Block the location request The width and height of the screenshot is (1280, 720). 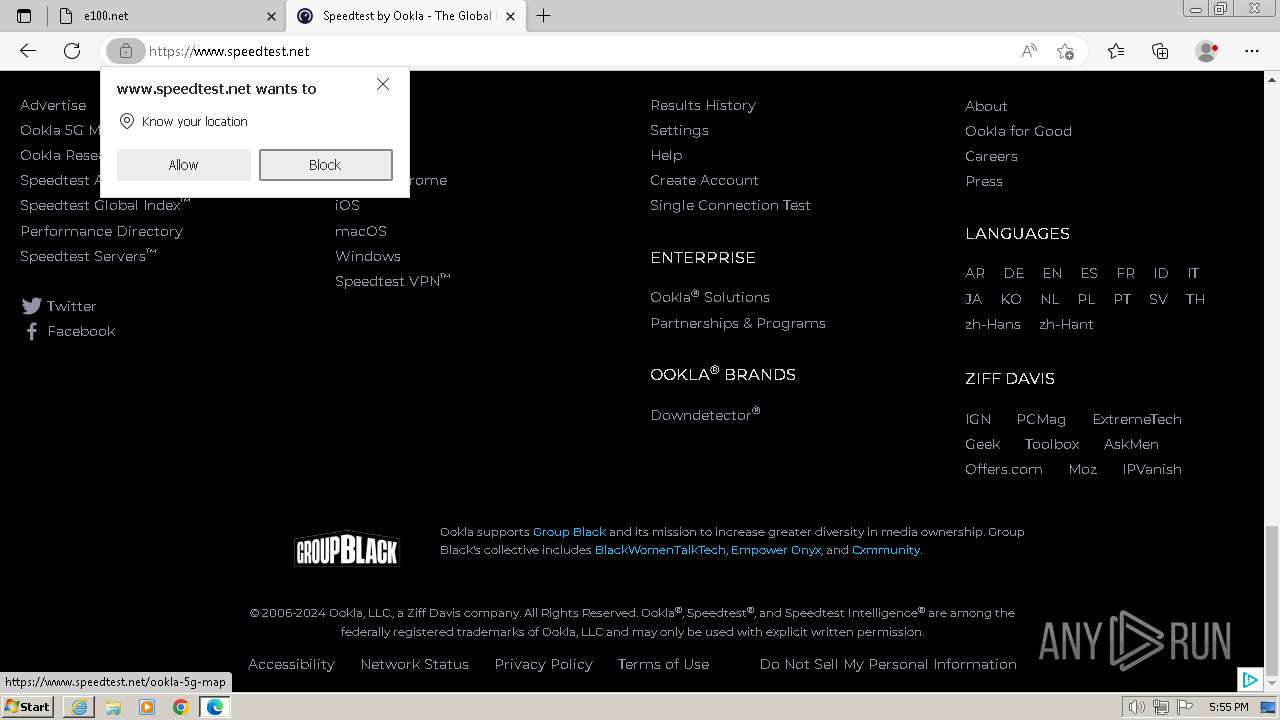point(325,165)
